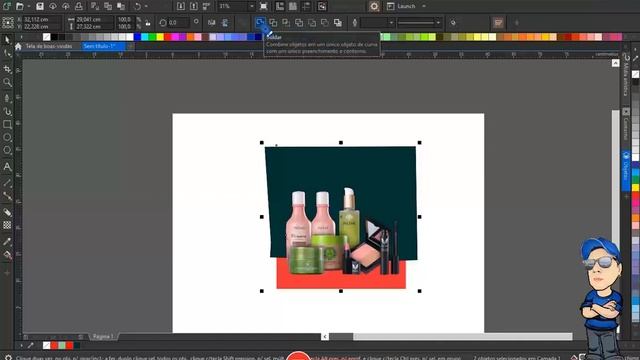640x360 pixels.
Task: Click the Open folder icon
Action: 19,6
